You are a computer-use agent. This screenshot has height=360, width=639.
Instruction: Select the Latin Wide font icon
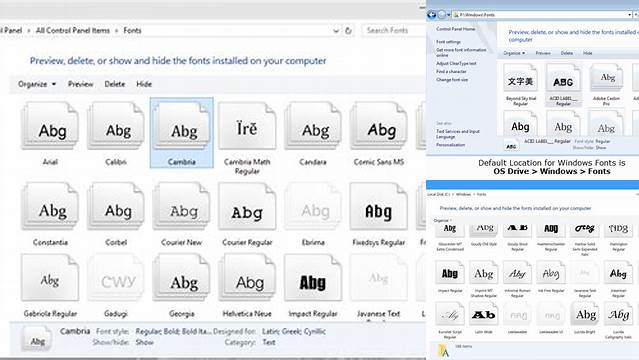coord(483,314)
